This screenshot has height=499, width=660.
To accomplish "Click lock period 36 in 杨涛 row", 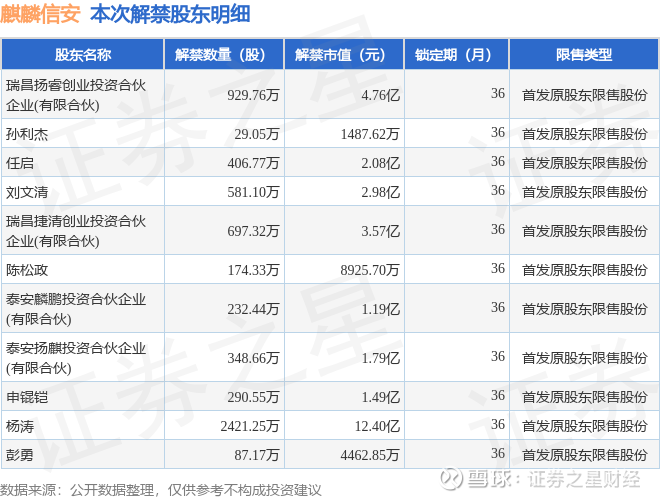I will [498, 424].
